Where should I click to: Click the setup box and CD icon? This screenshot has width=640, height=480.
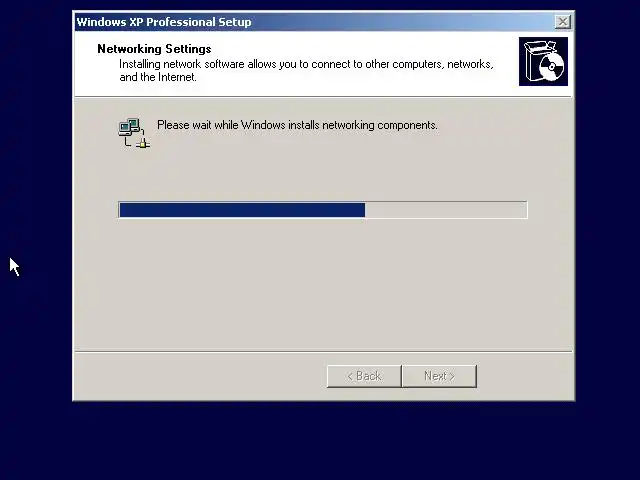(x=543, y=62)
